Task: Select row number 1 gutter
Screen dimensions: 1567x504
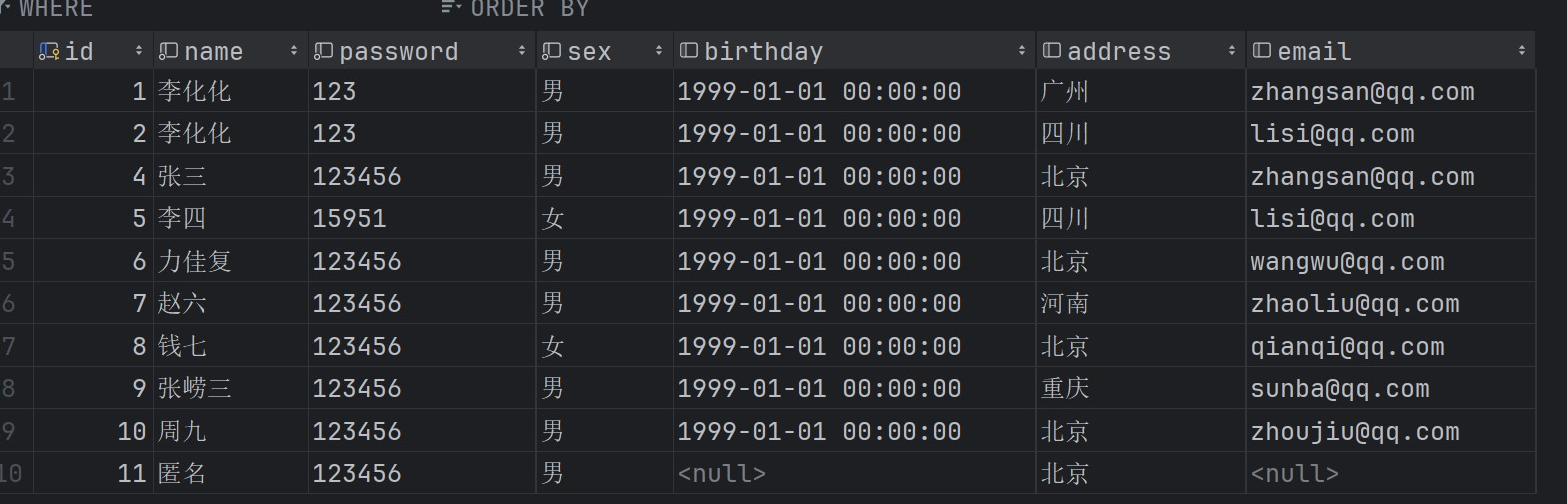Action: click(16, 91)
